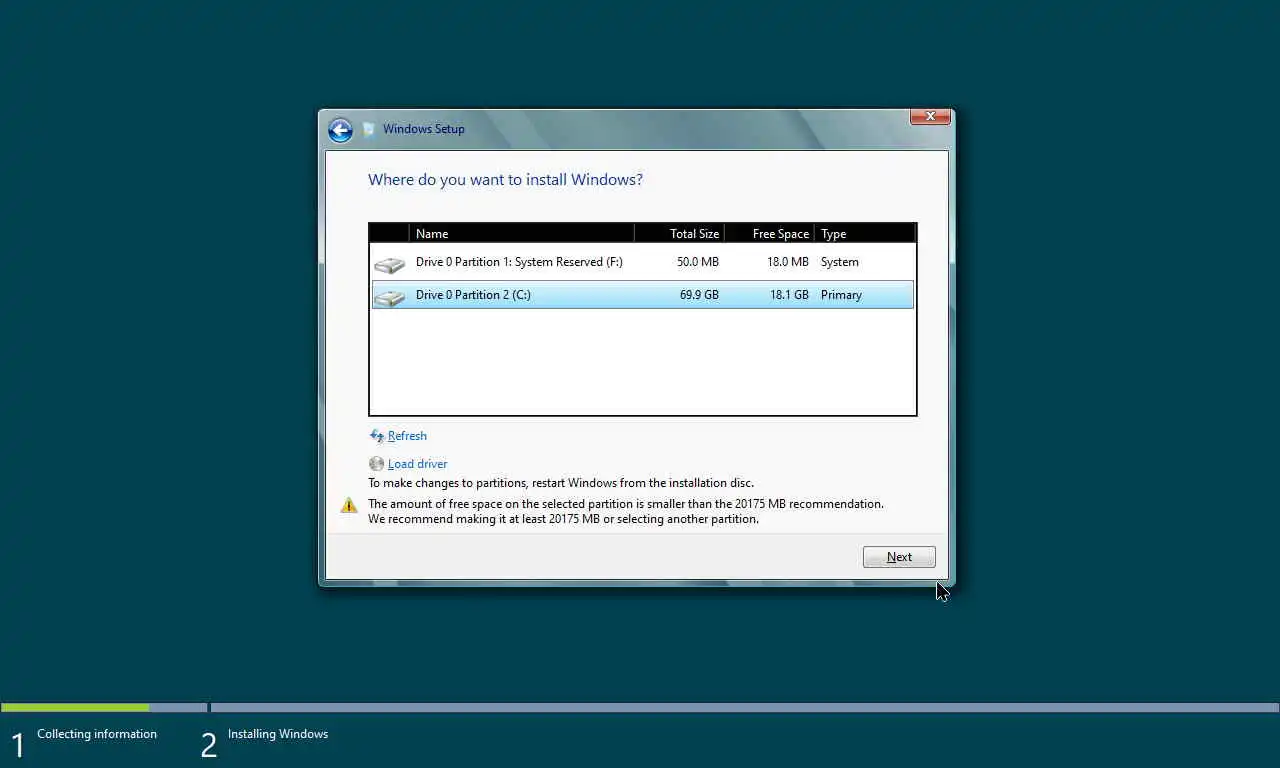The height and width of the screenshot is (768, 1280).
Task: Sort by the Name column header
Action: [x=522, y=233]
